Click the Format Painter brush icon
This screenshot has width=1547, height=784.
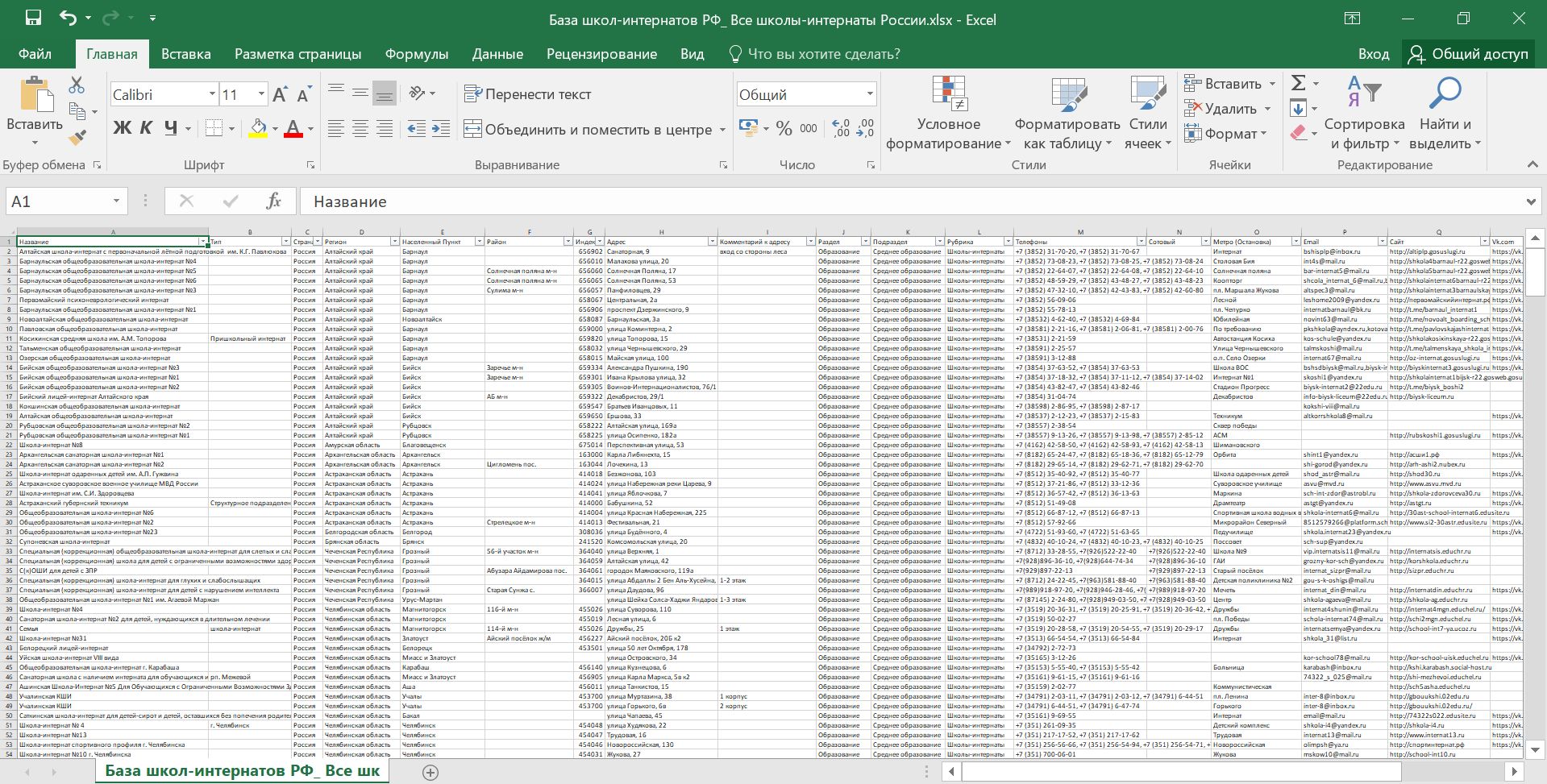point(77,138)
